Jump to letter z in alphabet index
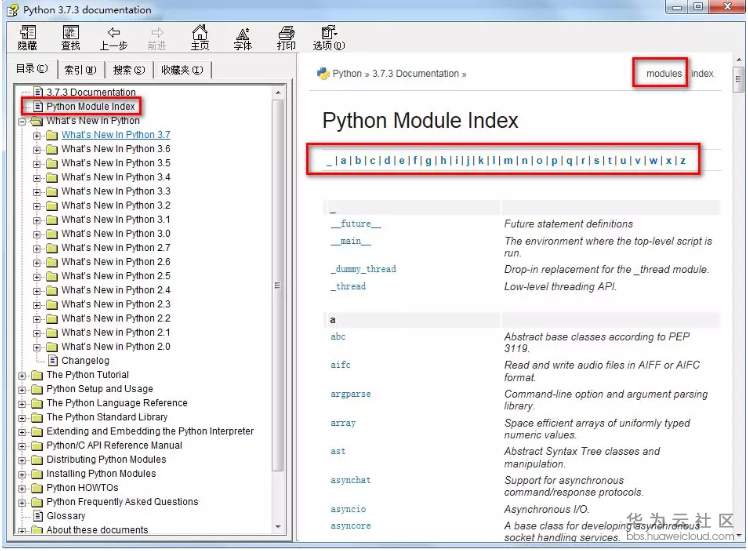Viewport: 748px width, 551px height. tap(683, 160)
